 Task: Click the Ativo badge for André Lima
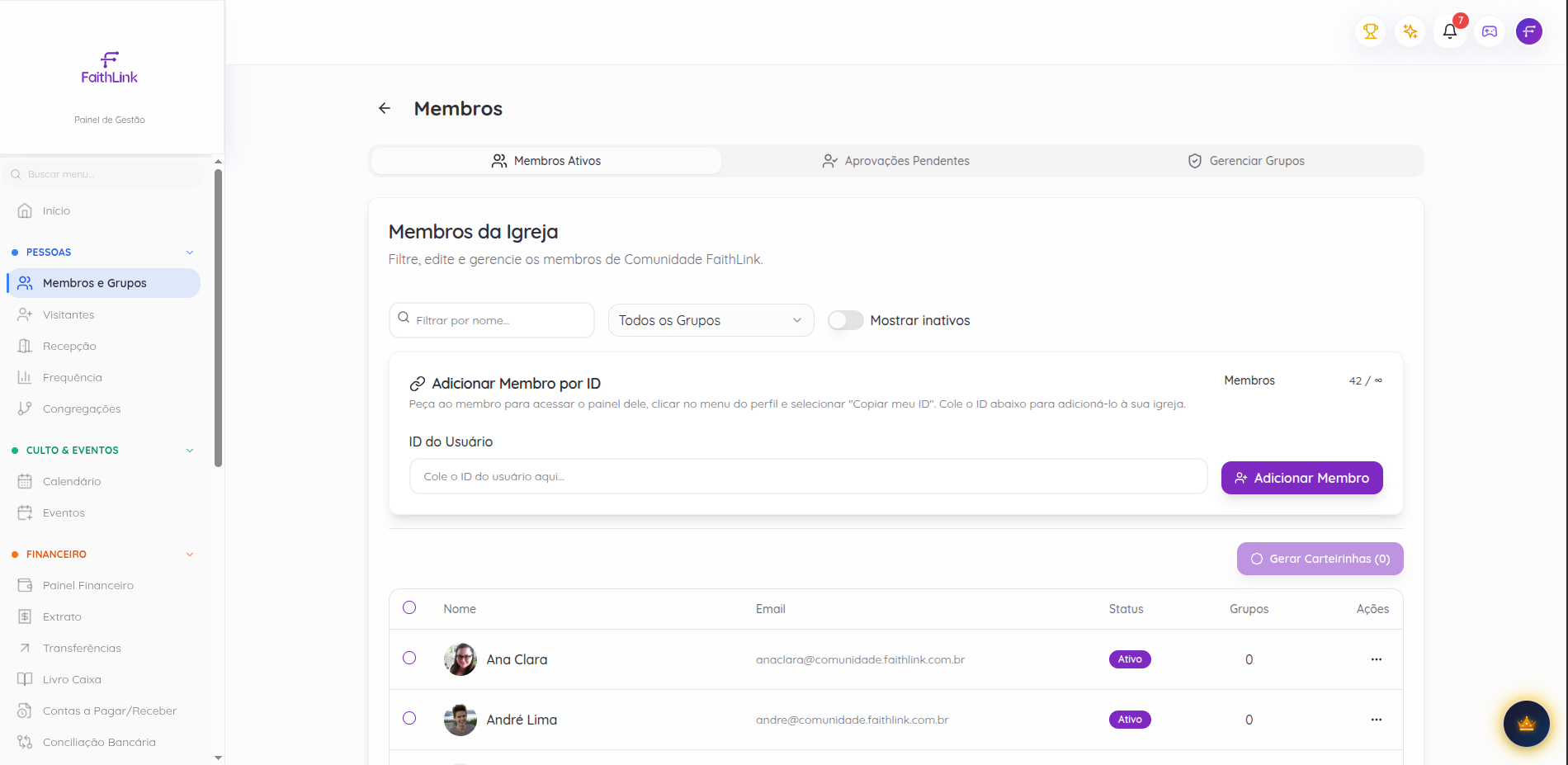coord(1130,720)
